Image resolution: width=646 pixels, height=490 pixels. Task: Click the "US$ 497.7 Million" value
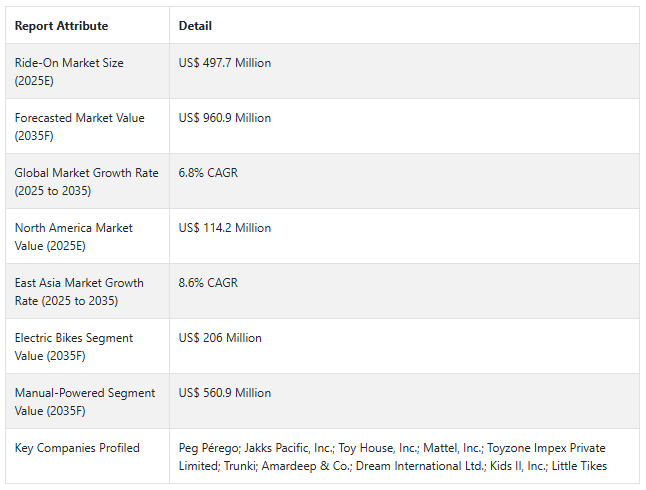click(x=225, y=63)
